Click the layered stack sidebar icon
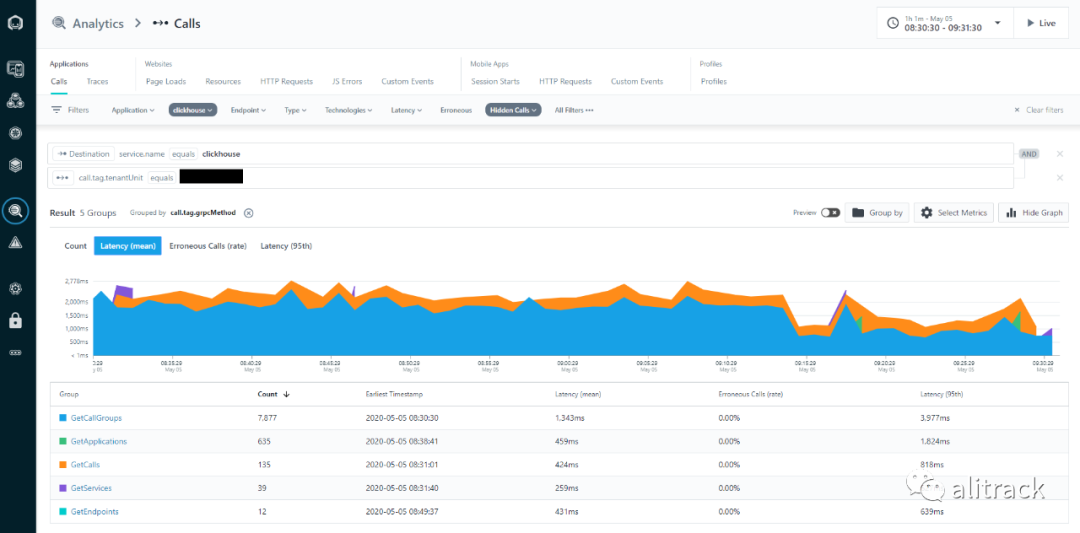 [15, 165]
